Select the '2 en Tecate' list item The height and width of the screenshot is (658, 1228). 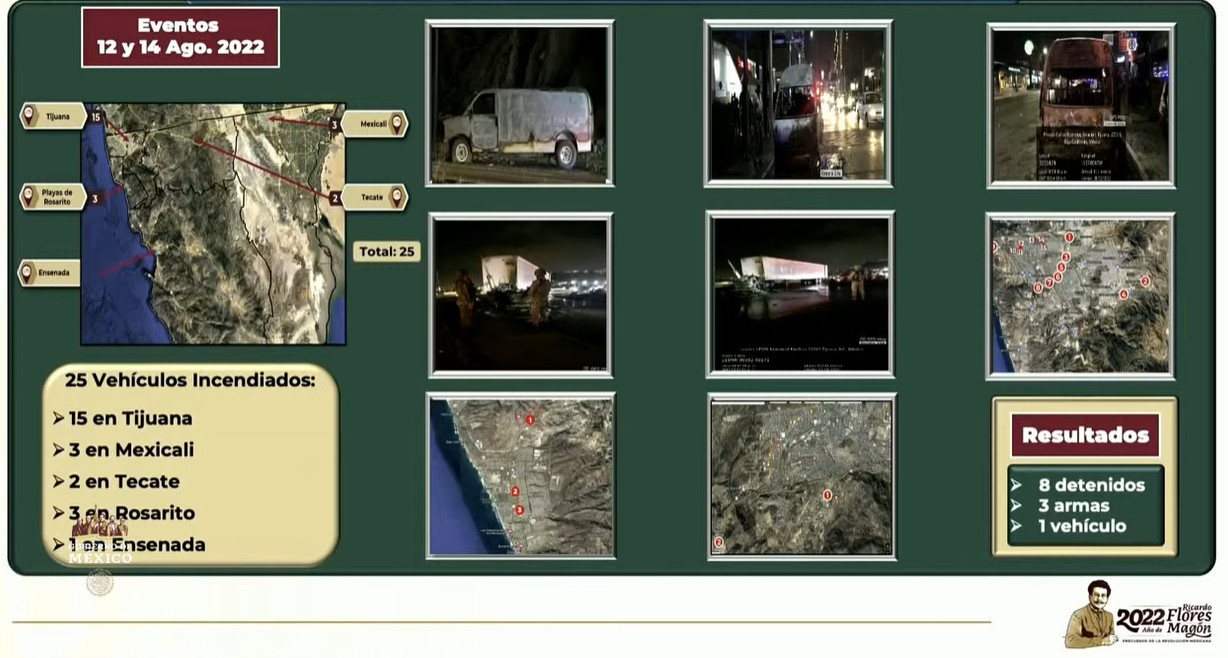click(124, 481)
